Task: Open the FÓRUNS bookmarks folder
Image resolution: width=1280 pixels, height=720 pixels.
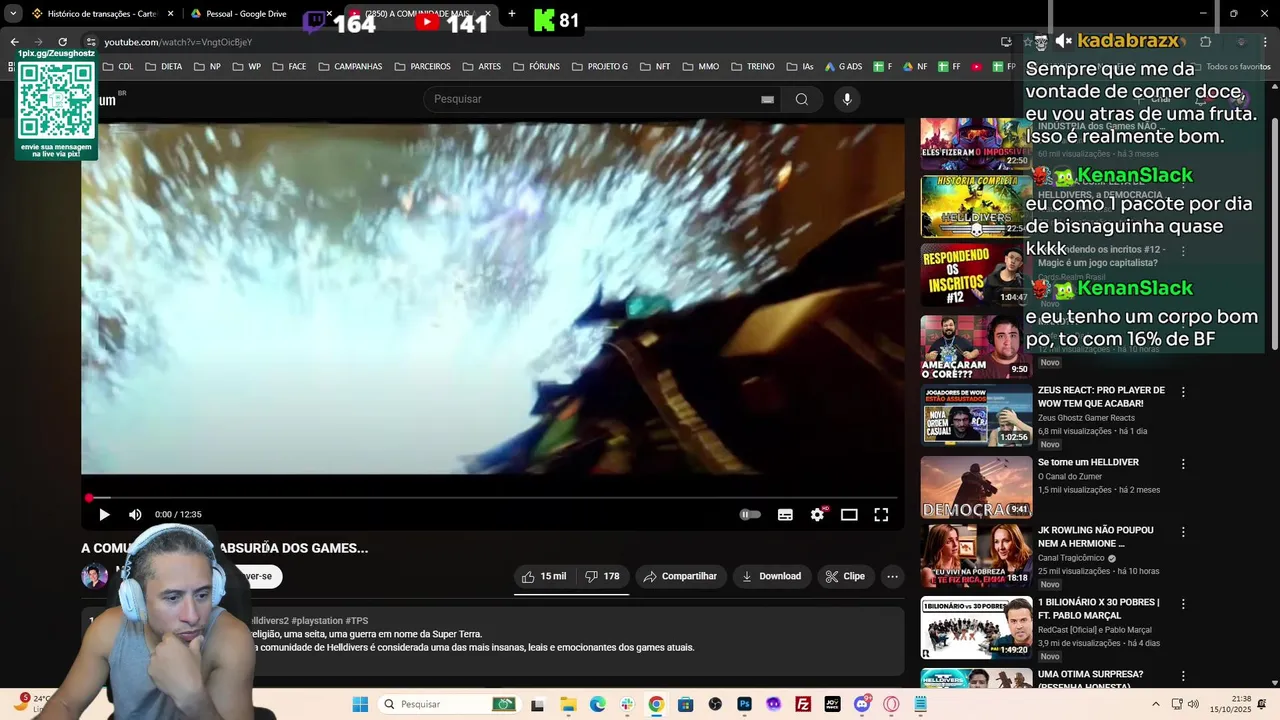Action: (536, 67)
